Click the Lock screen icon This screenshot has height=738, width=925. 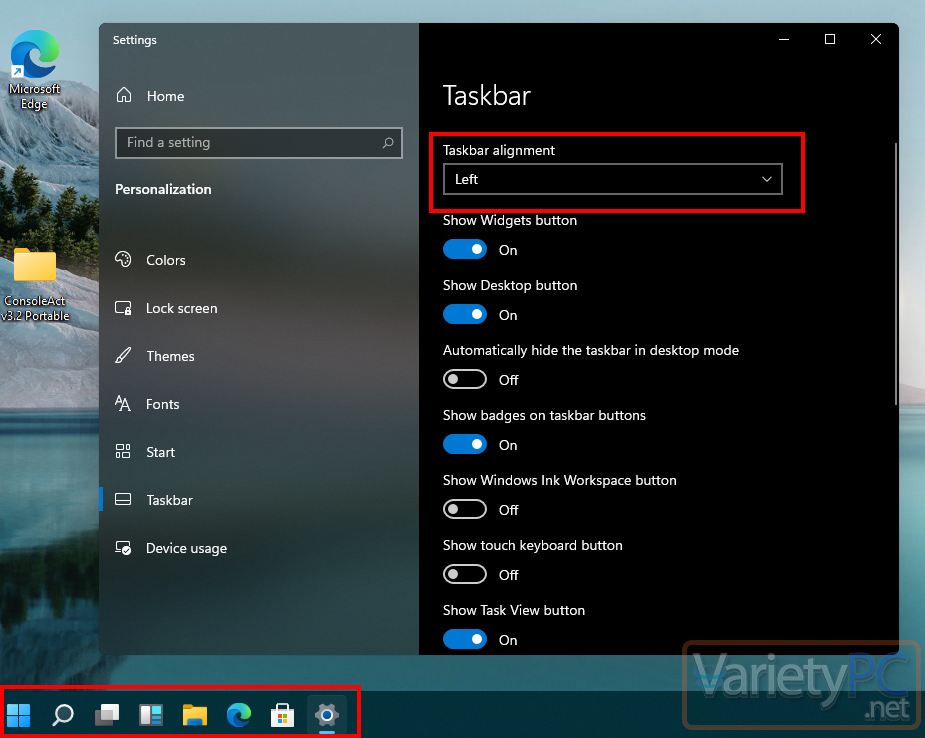123,307
